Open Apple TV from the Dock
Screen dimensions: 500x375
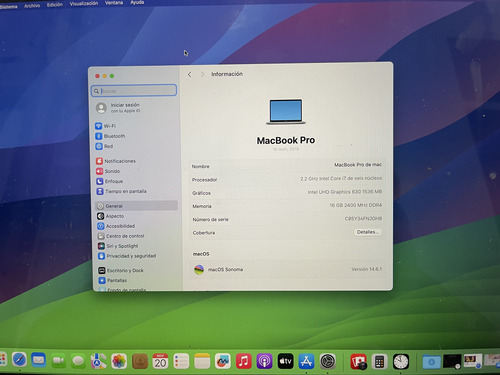click(286, 361)
